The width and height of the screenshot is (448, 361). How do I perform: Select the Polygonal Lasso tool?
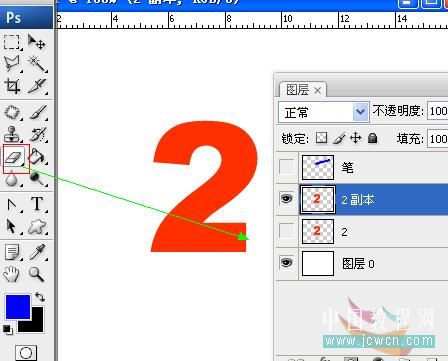(12, 63)
